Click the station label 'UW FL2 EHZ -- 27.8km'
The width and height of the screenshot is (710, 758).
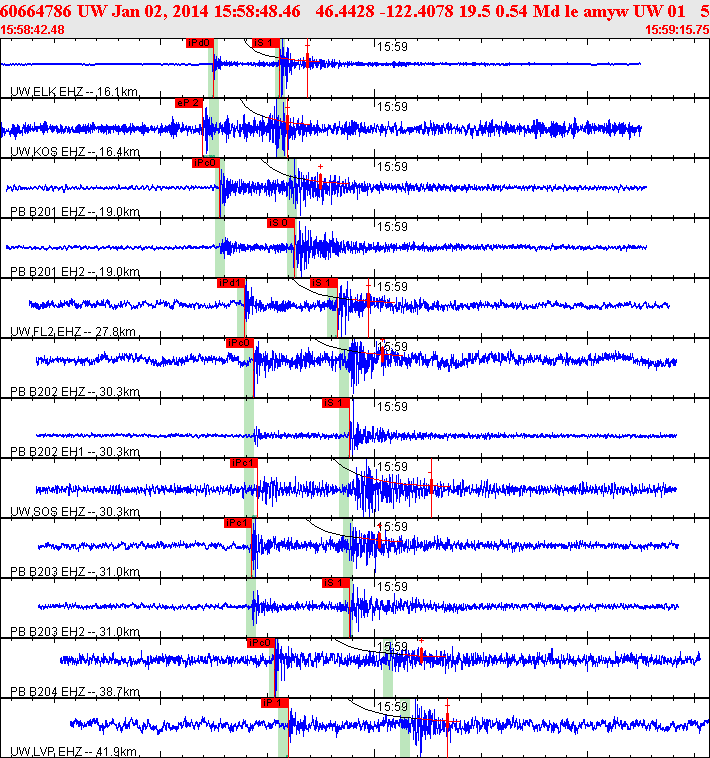click(x=73, y=331)
